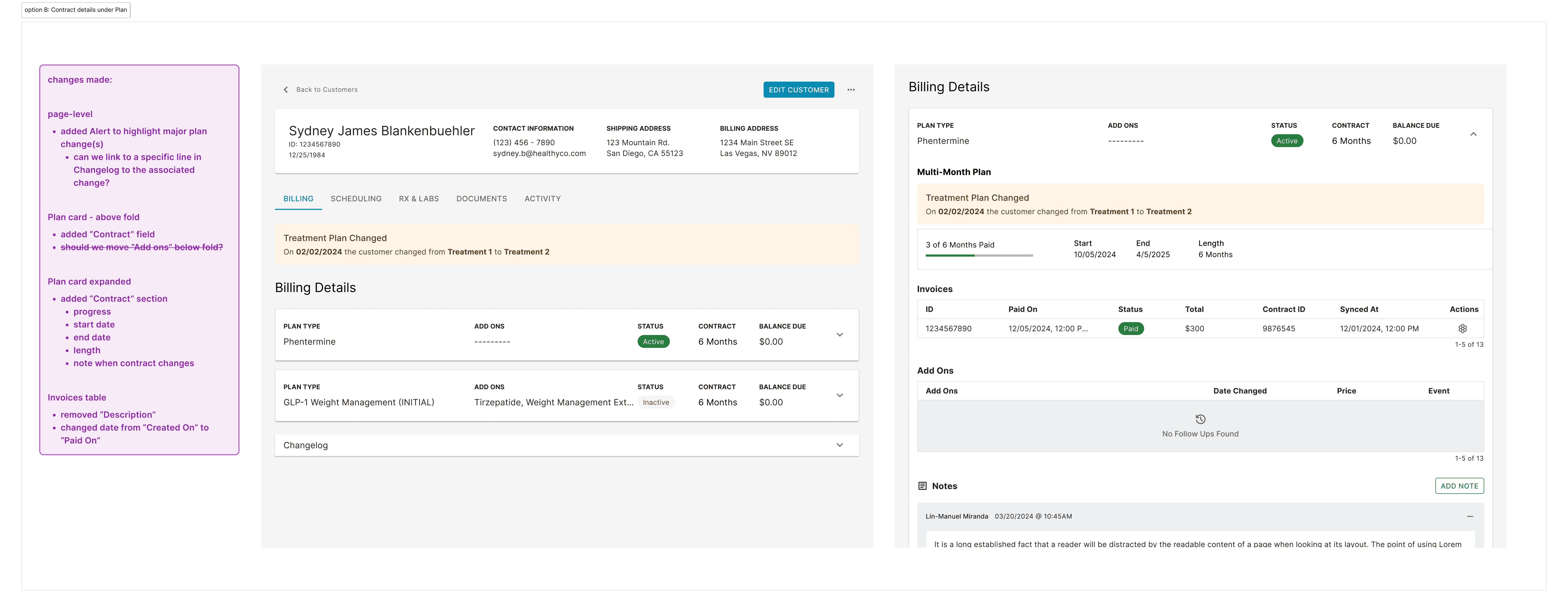Click Tirzepatide add-ons text

point(554,403)
